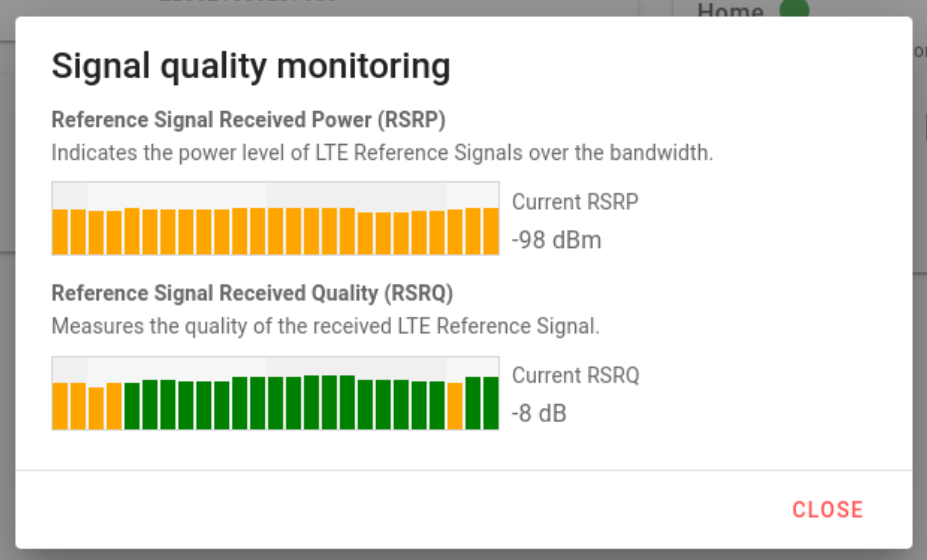Image resolution: width=927 pixels, height=560 pixels.
Task: Select the -98 dBm RSRP value
Action: [556, 240]
